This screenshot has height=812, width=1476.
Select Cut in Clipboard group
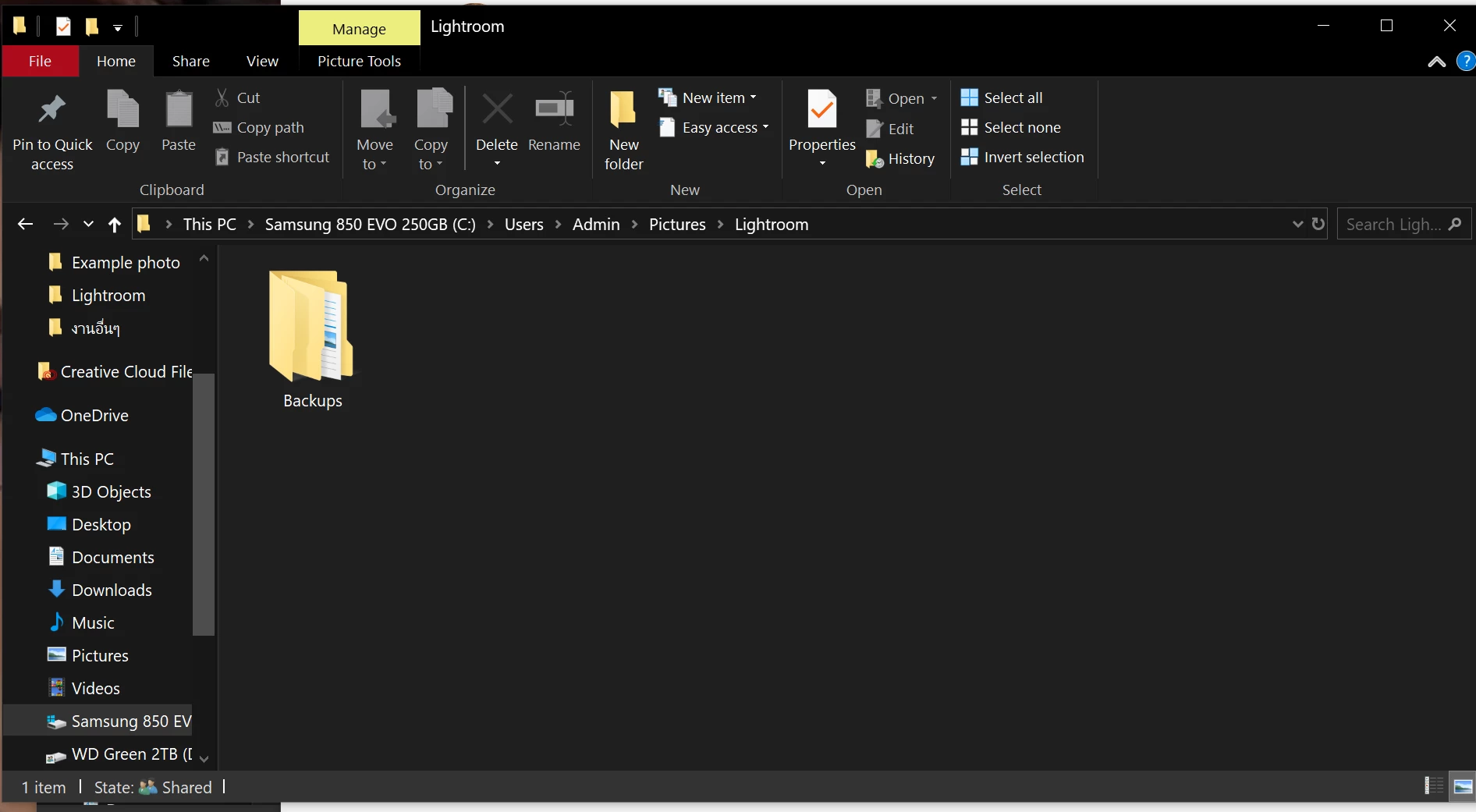(x=239, y=98)
